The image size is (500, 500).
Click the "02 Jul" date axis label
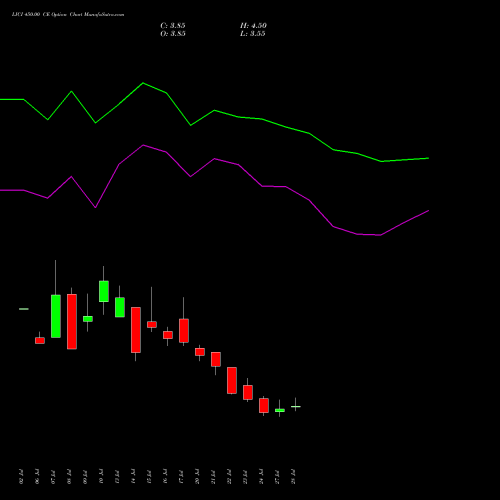(x=21, y=477)
